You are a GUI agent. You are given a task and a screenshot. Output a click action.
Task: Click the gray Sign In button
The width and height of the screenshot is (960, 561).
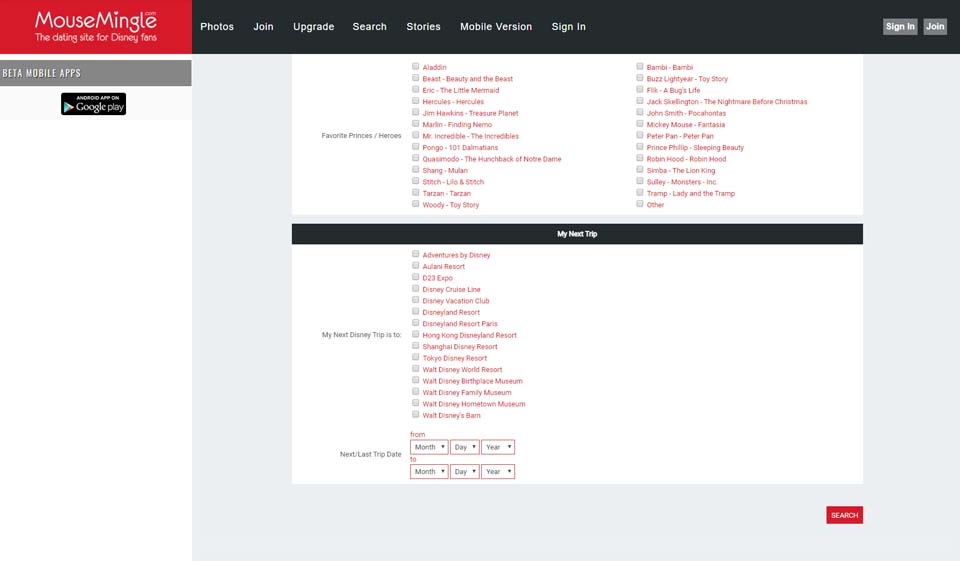click(900, 27)
